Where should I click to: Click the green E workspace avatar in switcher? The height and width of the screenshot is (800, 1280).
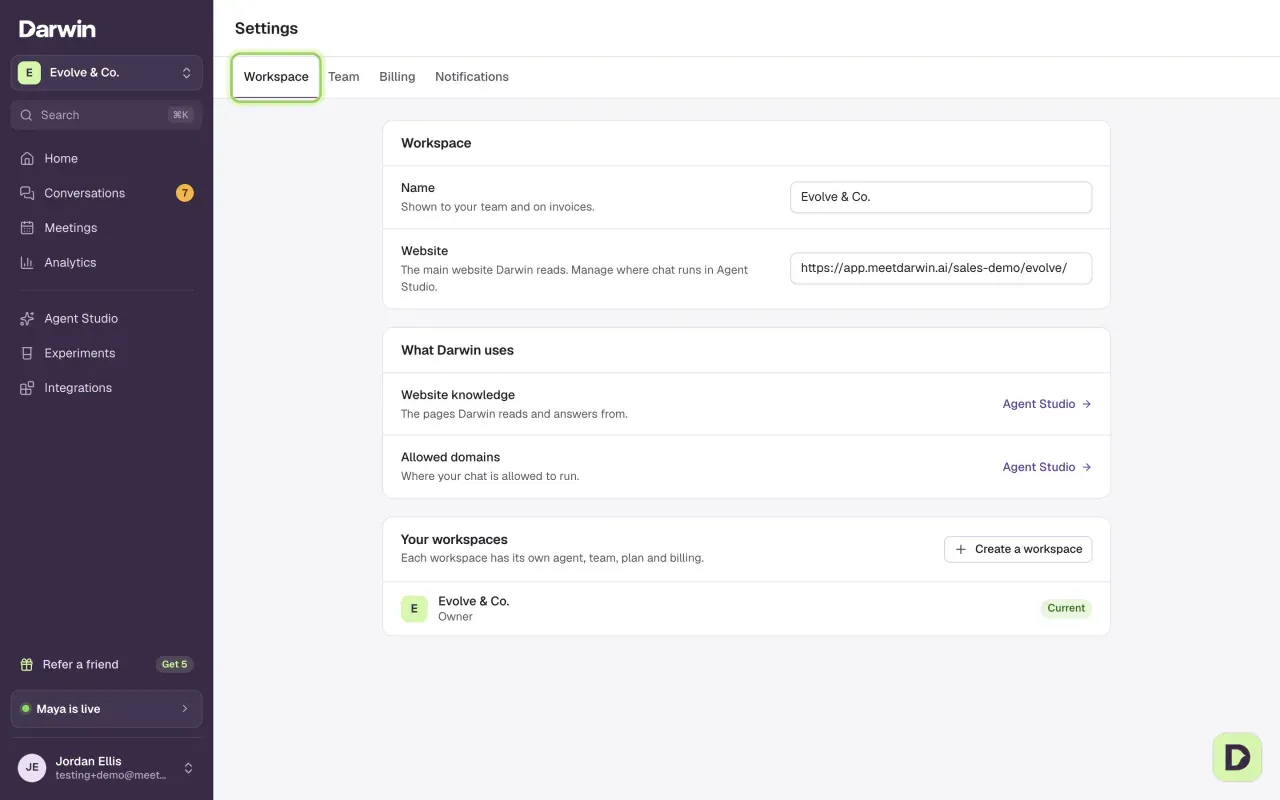[29, 72]
